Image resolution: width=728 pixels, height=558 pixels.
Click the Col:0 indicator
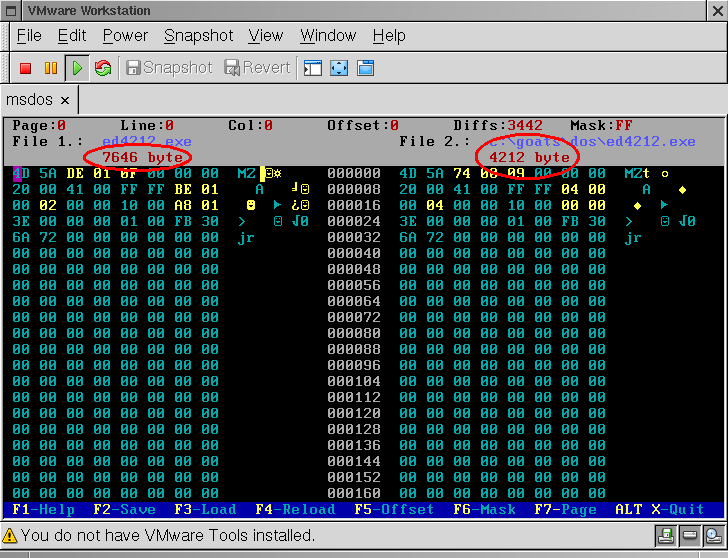(250, 125)
